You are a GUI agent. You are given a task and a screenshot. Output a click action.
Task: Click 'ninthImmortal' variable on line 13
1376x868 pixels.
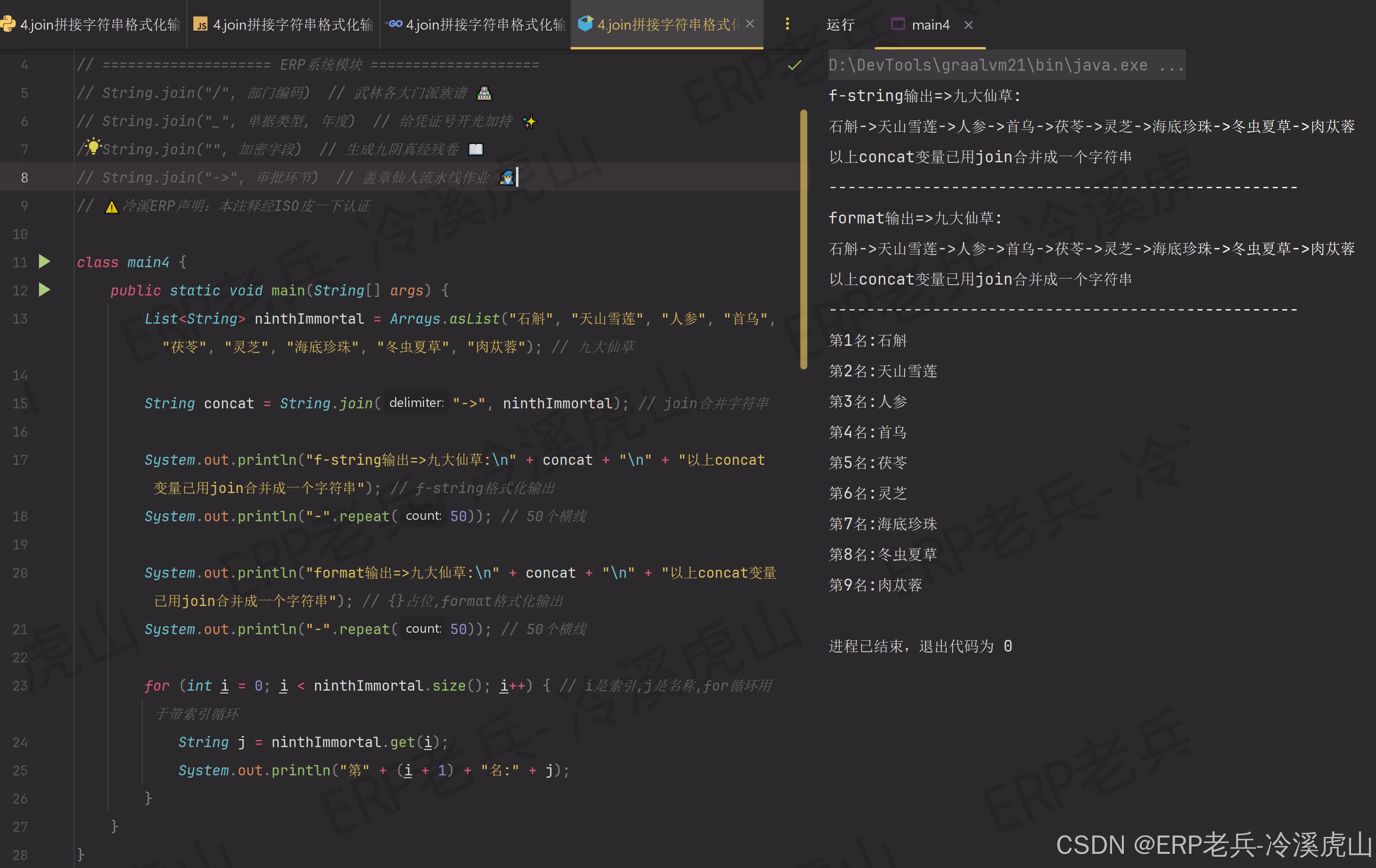click(309, 319)
